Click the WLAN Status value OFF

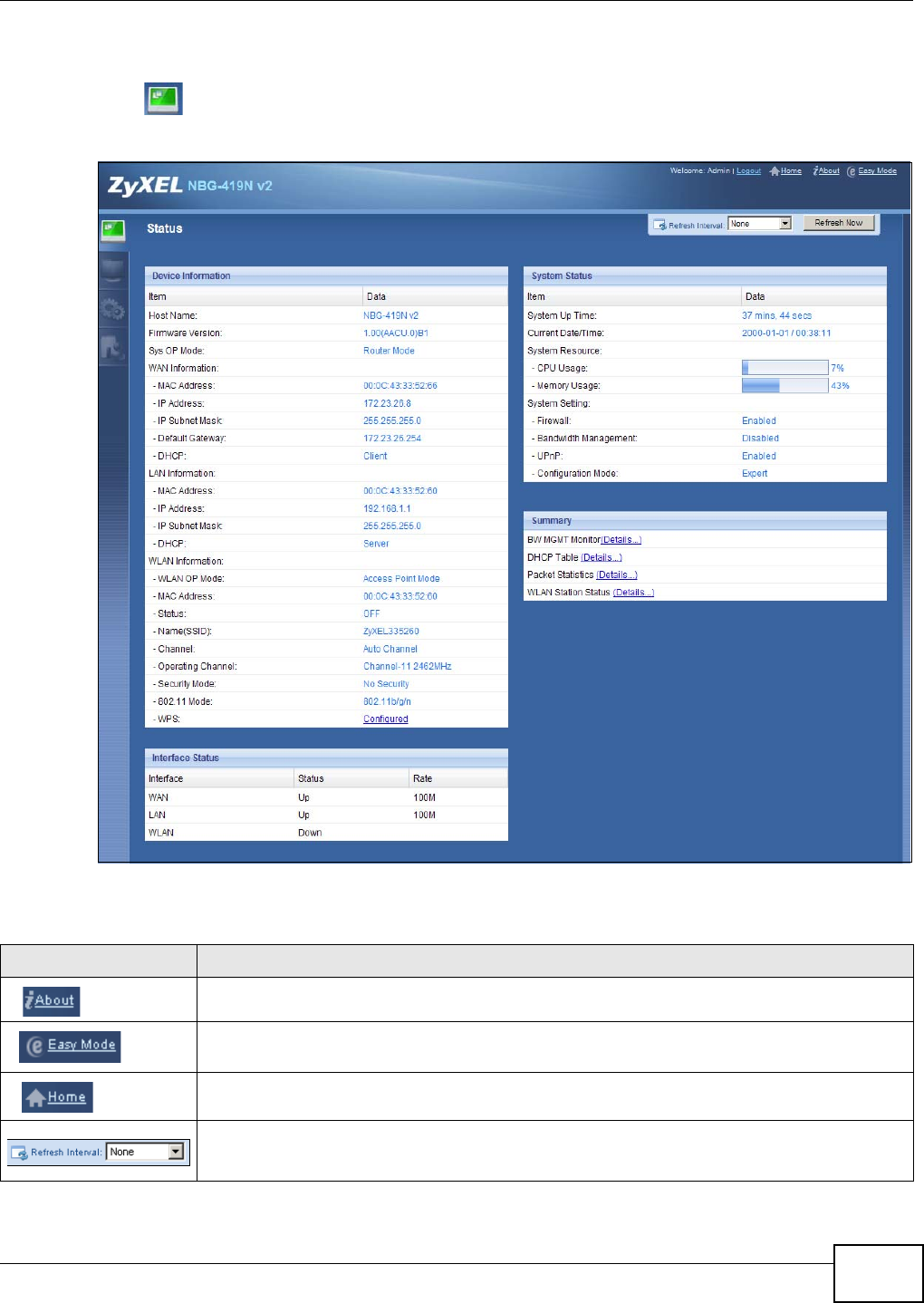point(372,614)
